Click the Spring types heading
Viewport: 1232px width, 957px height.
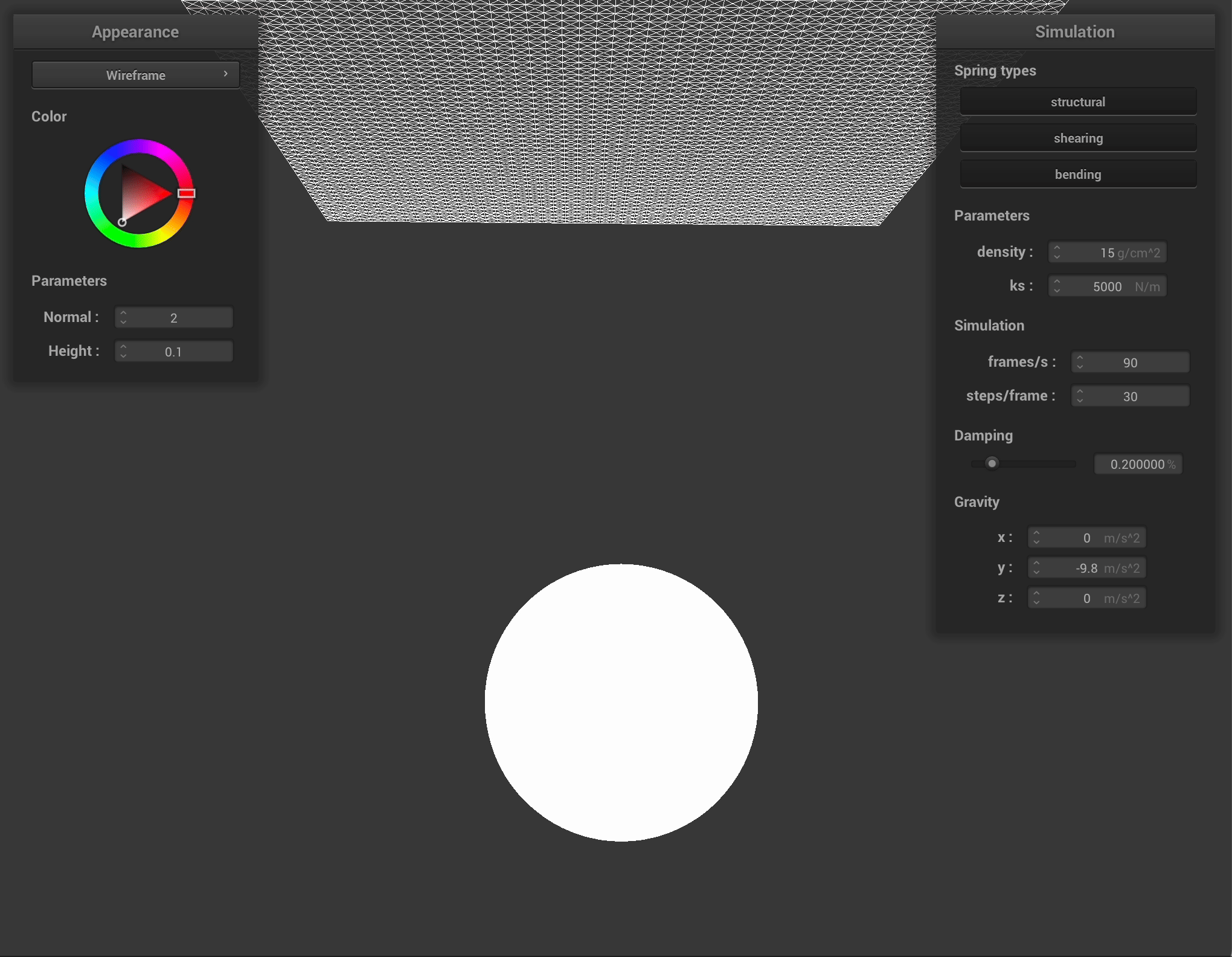click(x=995, y=71)
